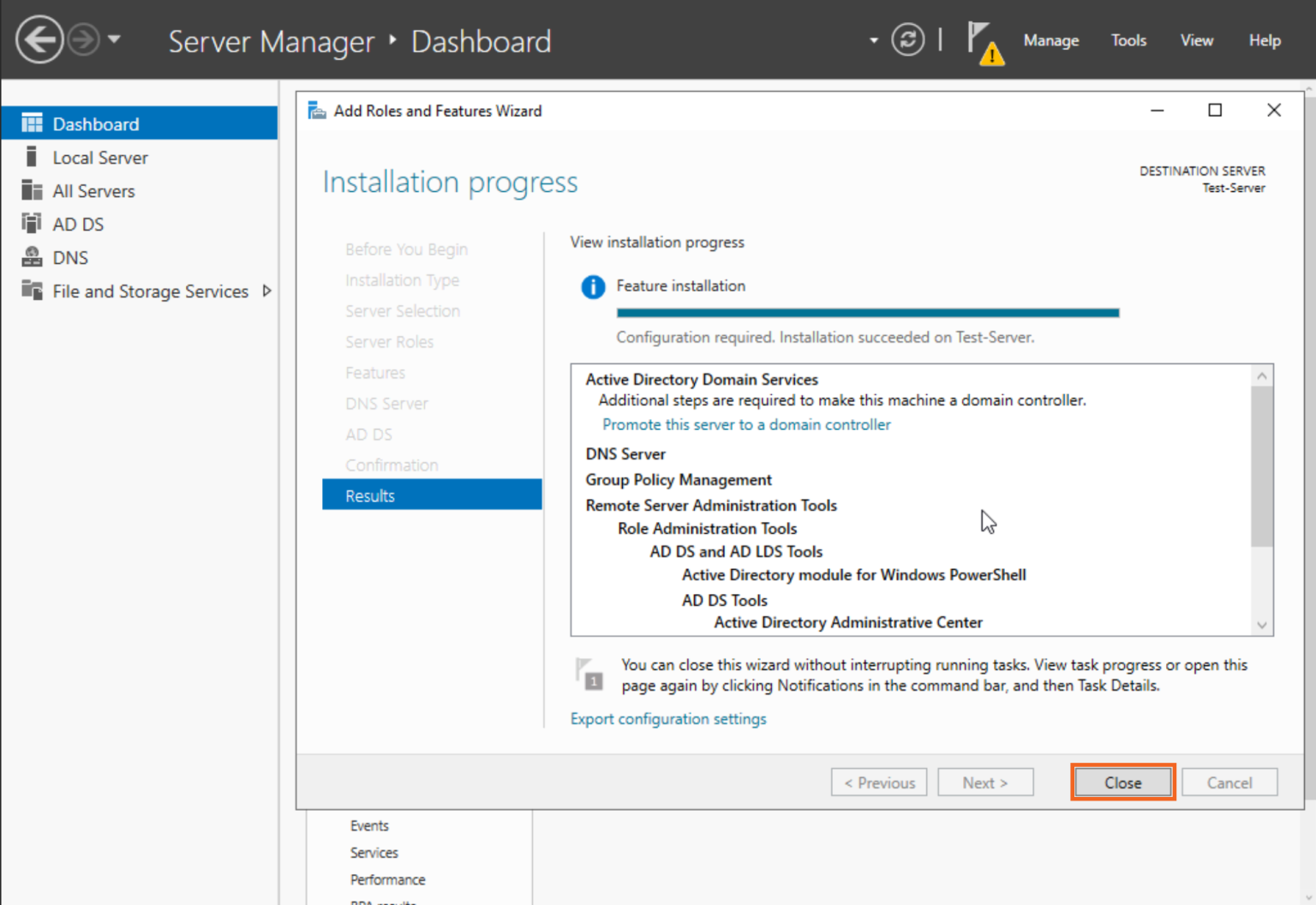Click the Feature installation progress bar
The width and height of the screenshot is (1316, 905).
(x=867, y=312)
